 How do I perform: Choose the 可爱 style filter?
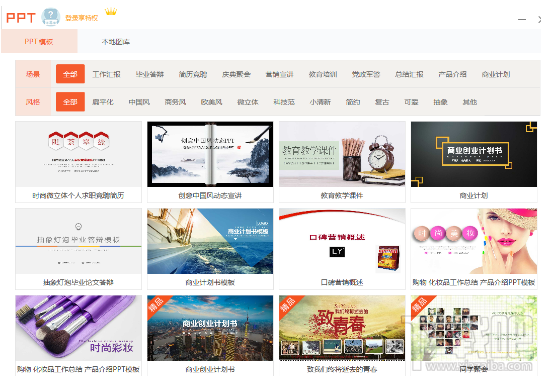pos(411,102)
